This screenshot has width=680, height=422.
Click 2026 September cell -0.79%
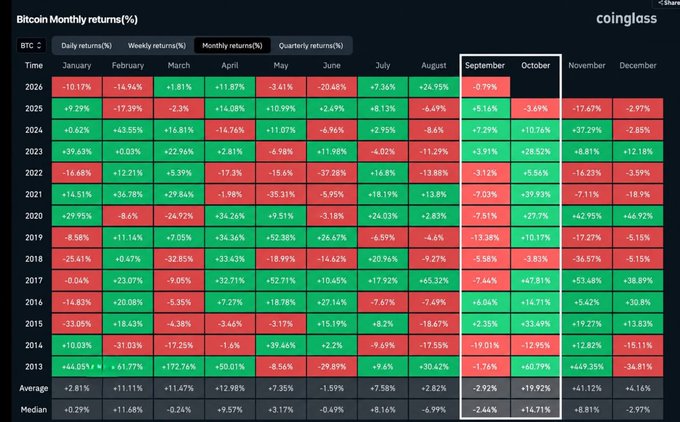[485, 87]
